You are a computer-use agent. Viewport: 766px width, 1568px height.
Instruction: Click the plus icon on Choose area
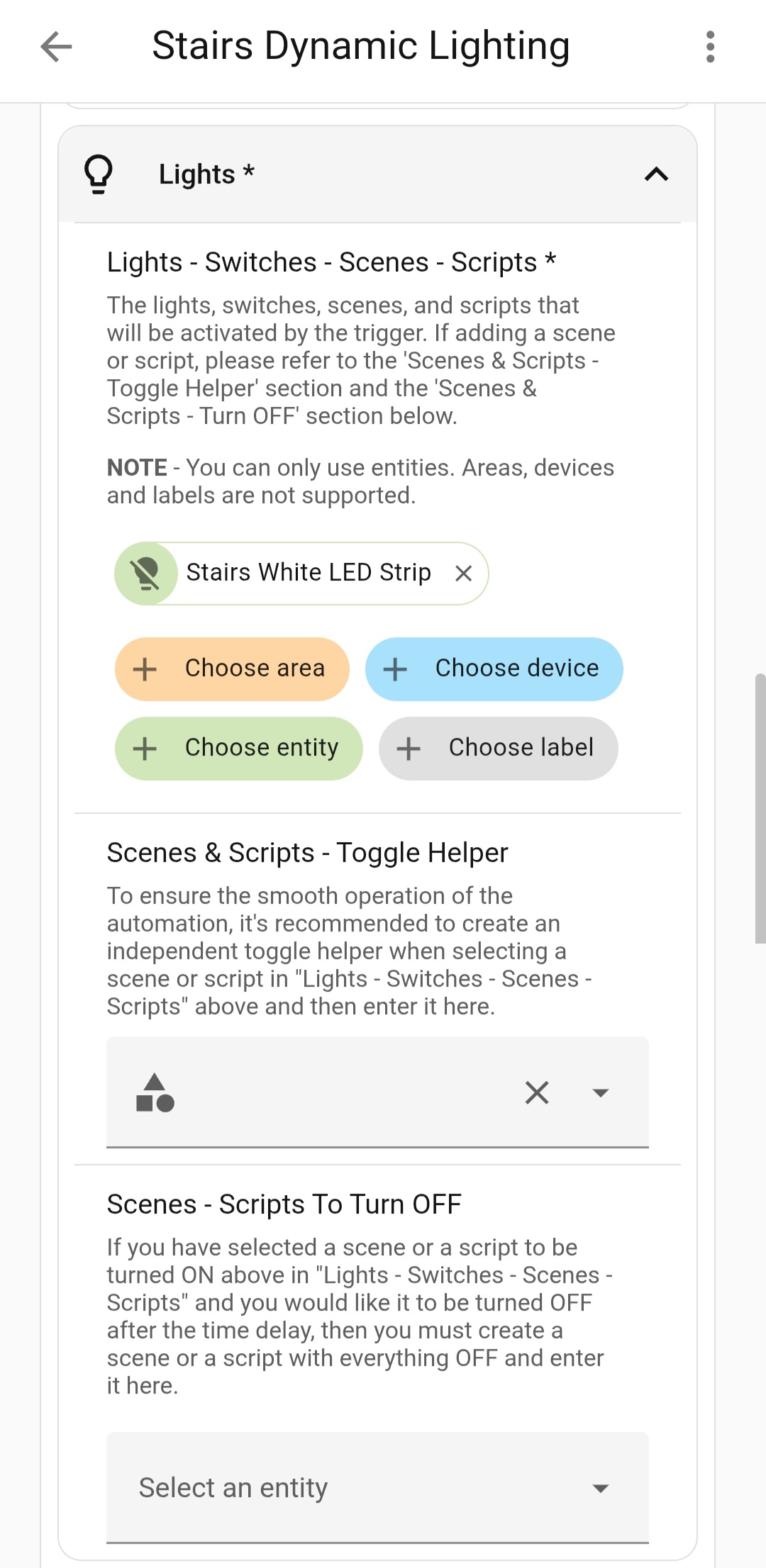pyautogui.click(x=145, y=669)
